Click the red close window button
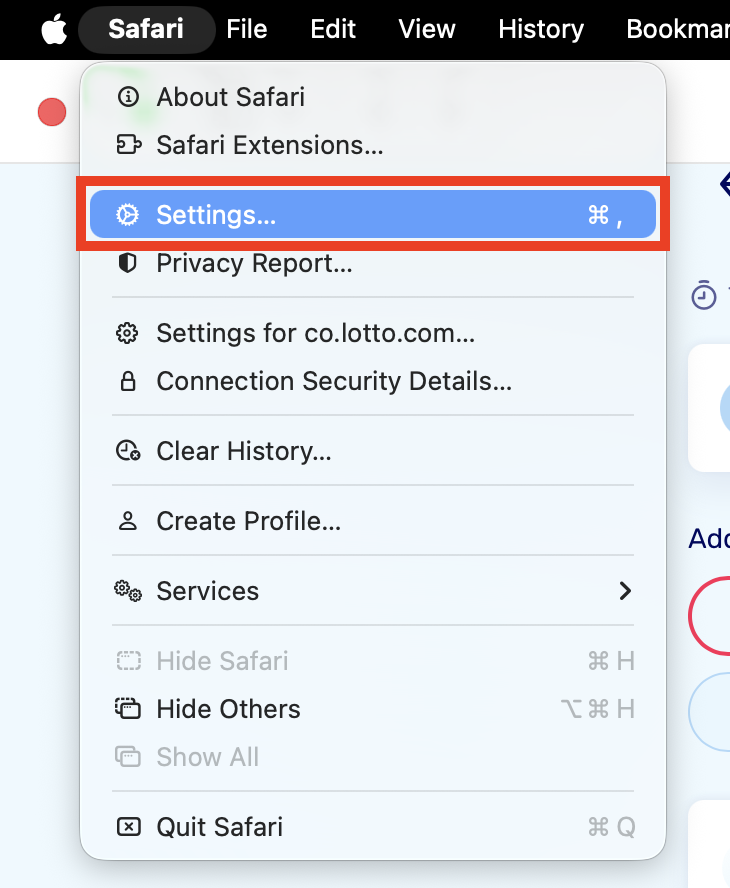Screen dimensions: 730x888 52,112
